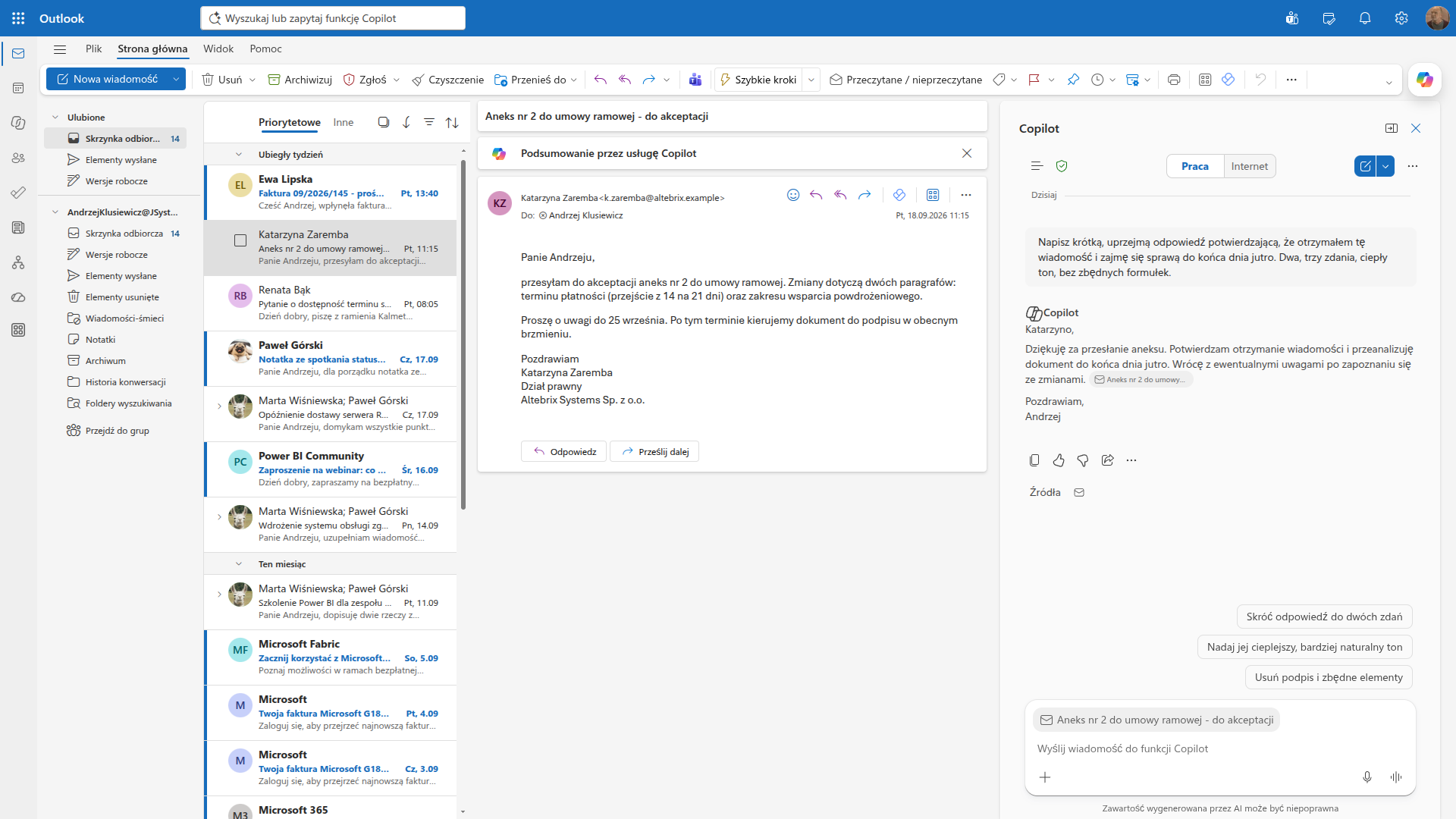
Task: Collapse the Ubiegły tydzień group
Action: (x=239, y=155)
